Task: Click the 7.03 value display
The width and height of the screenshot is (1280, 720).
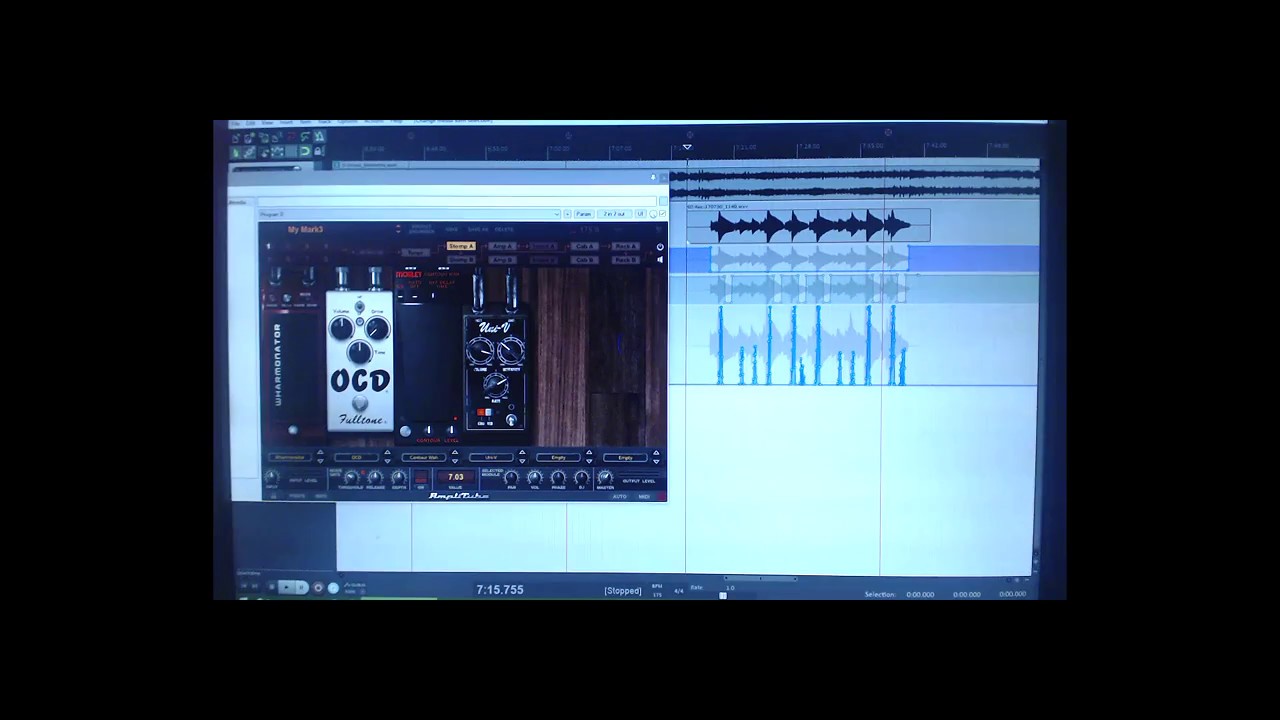Action: tap(455, 477)
